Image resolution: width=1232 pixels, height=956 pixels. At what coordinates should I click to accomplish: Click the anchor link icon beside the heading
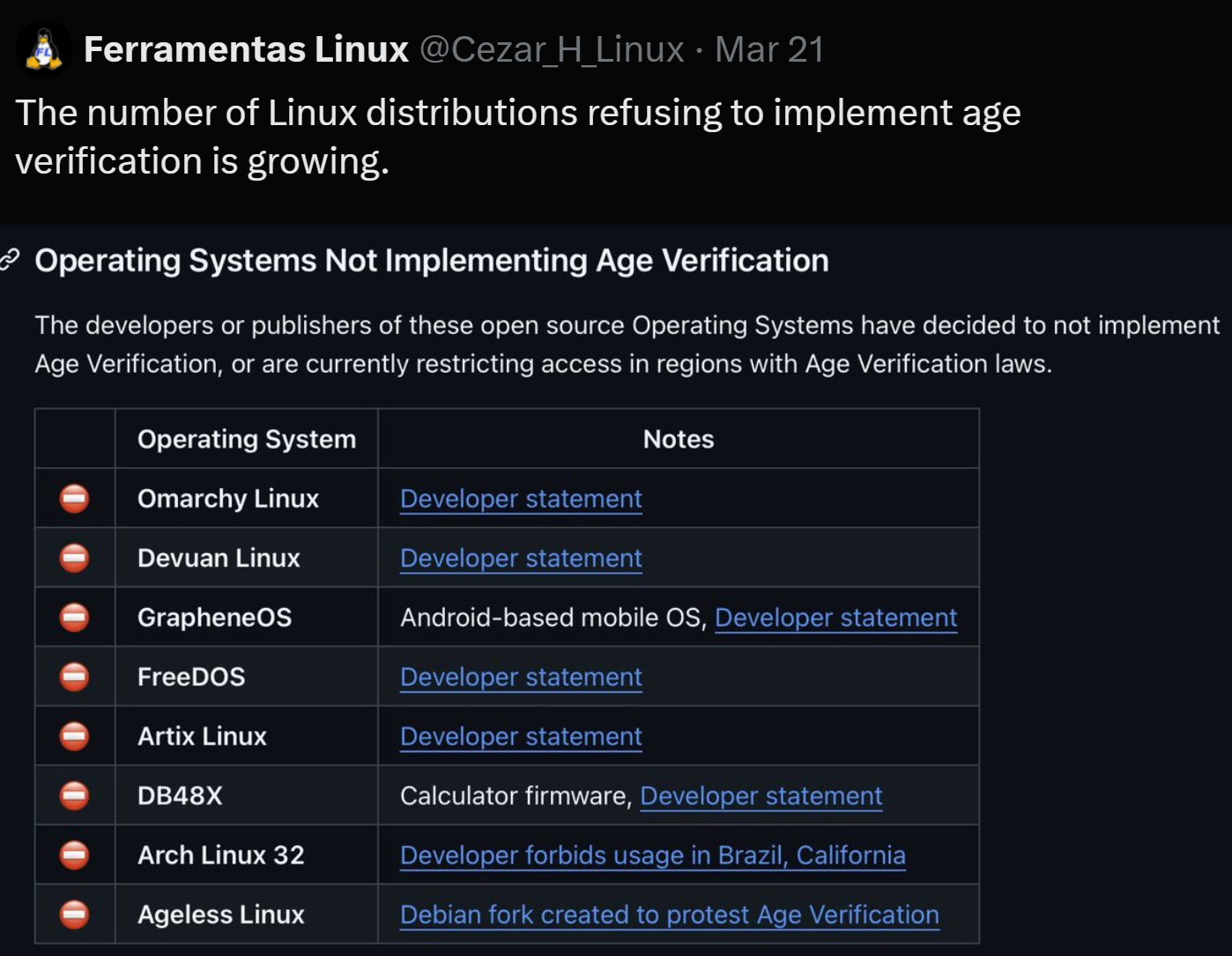click(x=10, y=260)
